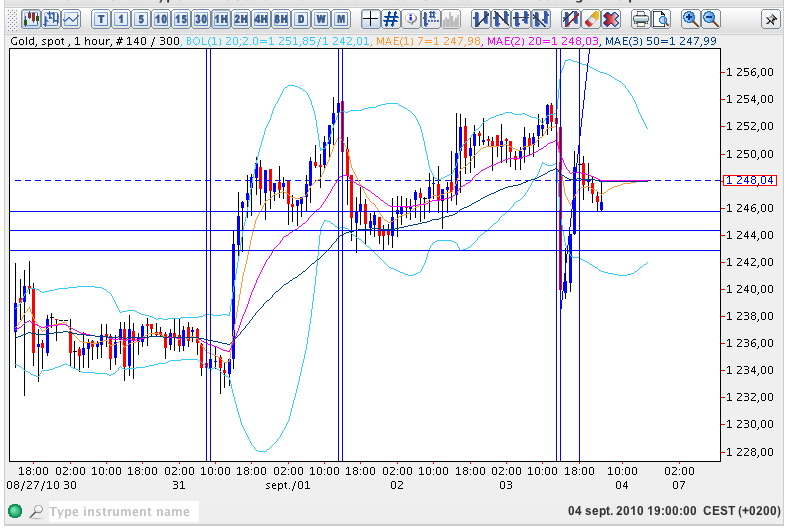This screenshot has width=787, height=529.
Task: Switch to tick timeframe T
Action: (x=101, y=19)
